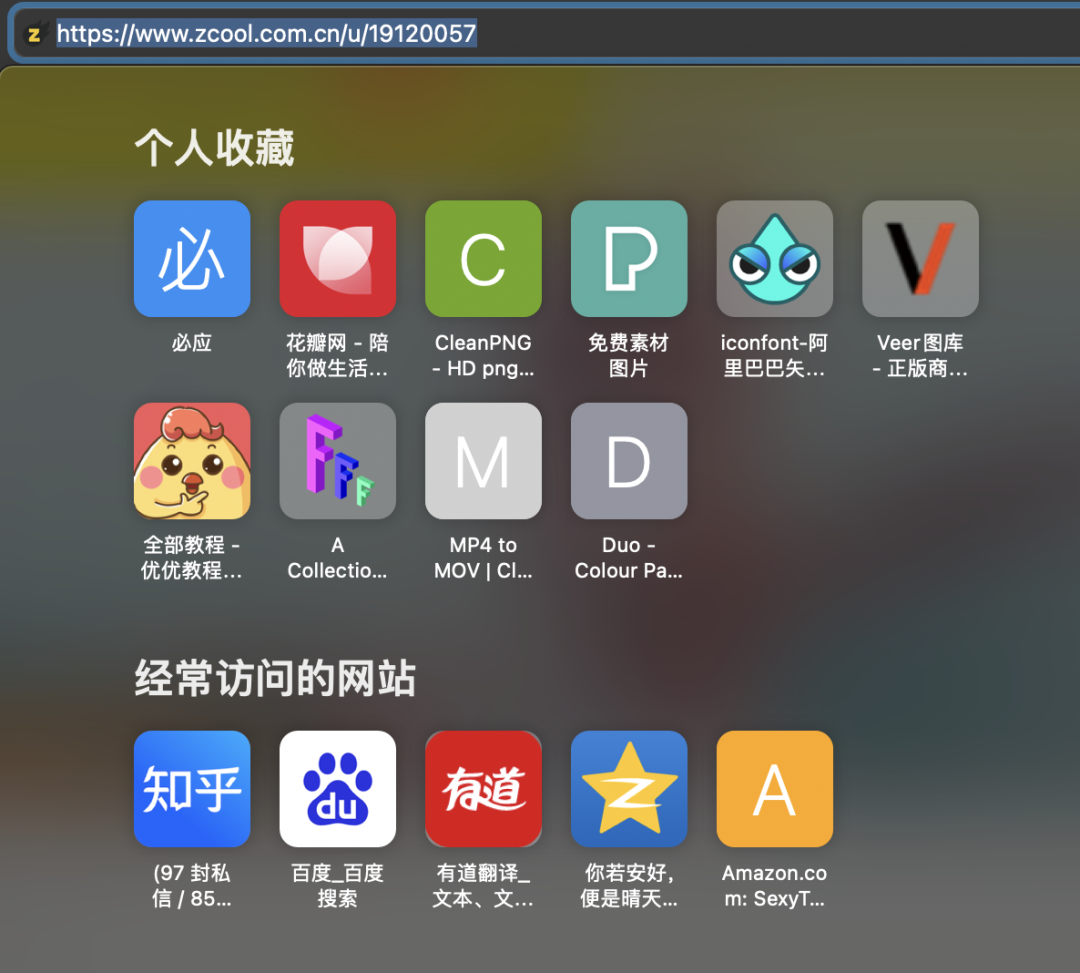Viewport: 1080px width, 973px height.
Task: Open 知乎 from frequently visited sites
Action: tap(192, 789)
